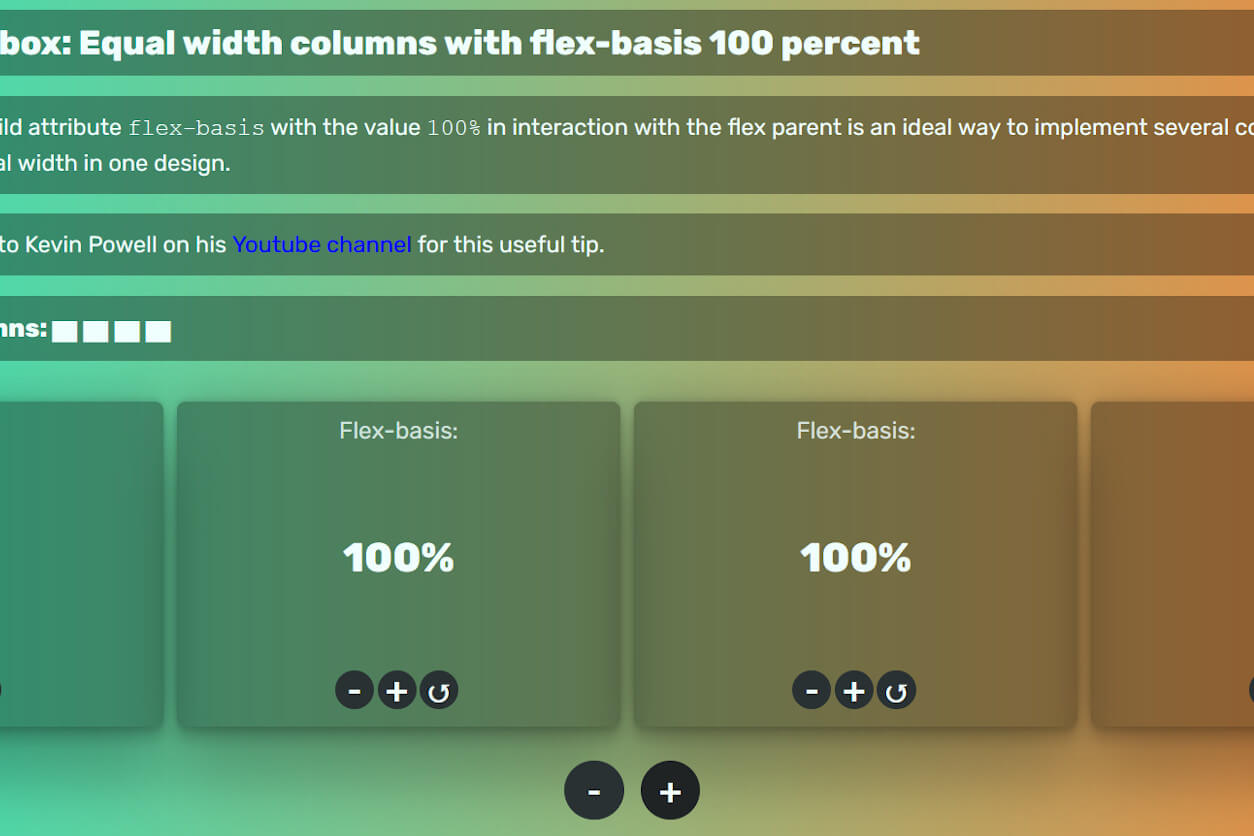Select the fourth white column indicator square
1254x836 pixels.
click(x=158, y=332)
